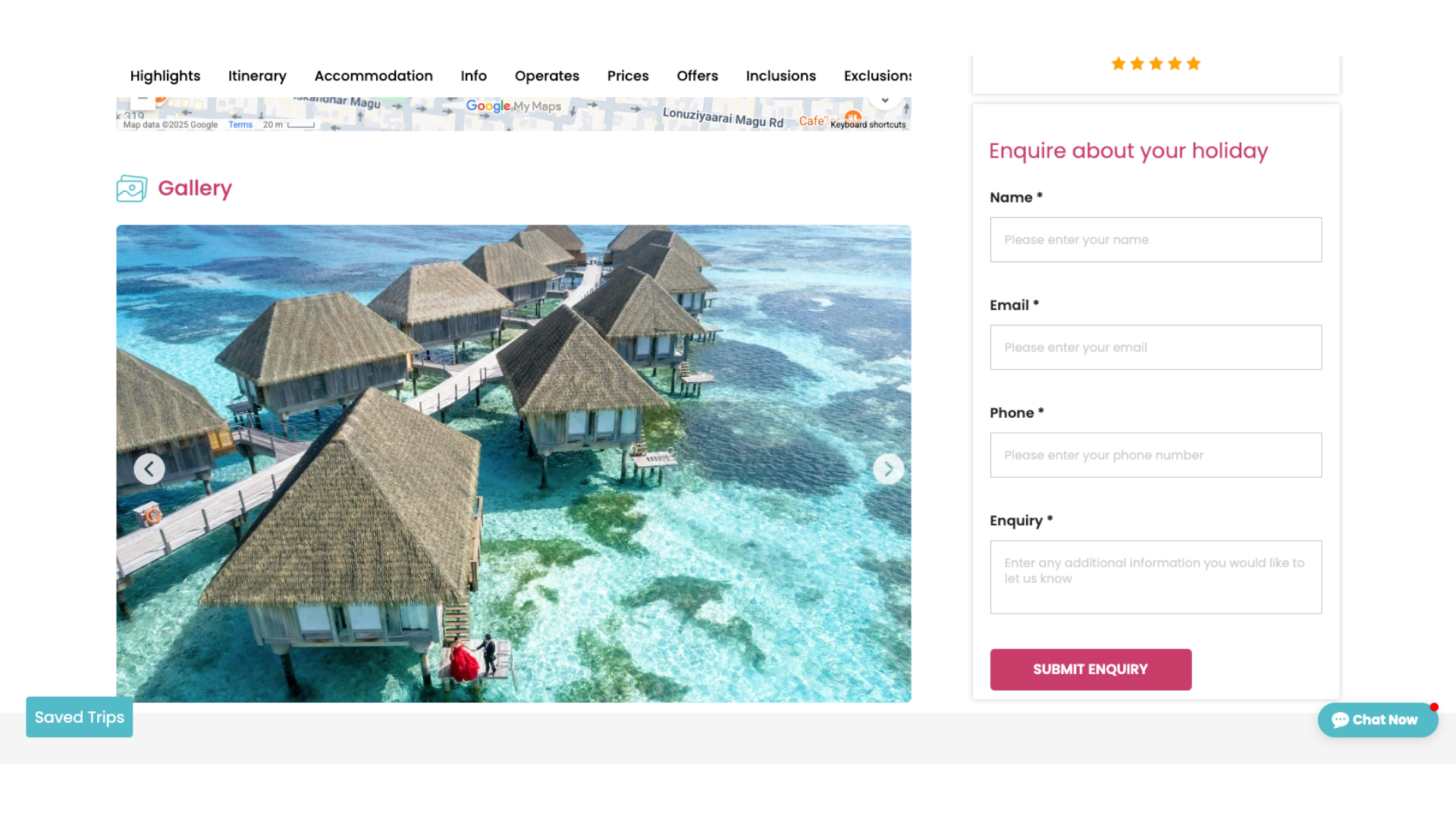The width and height of the screenshot is (1456, 819).
Task: Click Keyboard shortcuts on the map
Action: pyautogui.click(x=868, y=125)
